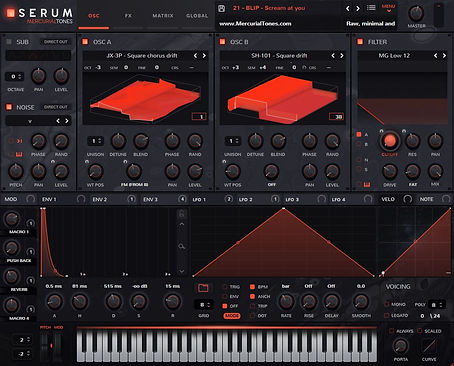Click the LFO triangle peak point
The width and height of the screenshot is (454, 366).
[284, 209]
